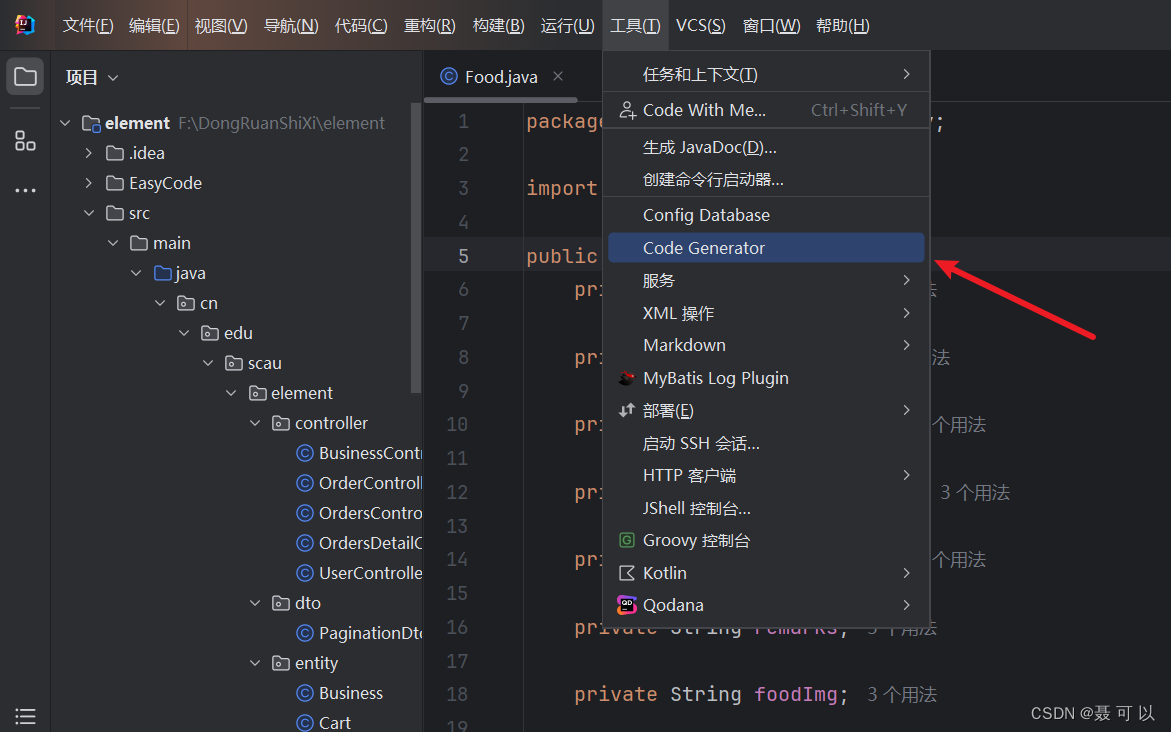Click the controller package folder icon

point(281,424)
